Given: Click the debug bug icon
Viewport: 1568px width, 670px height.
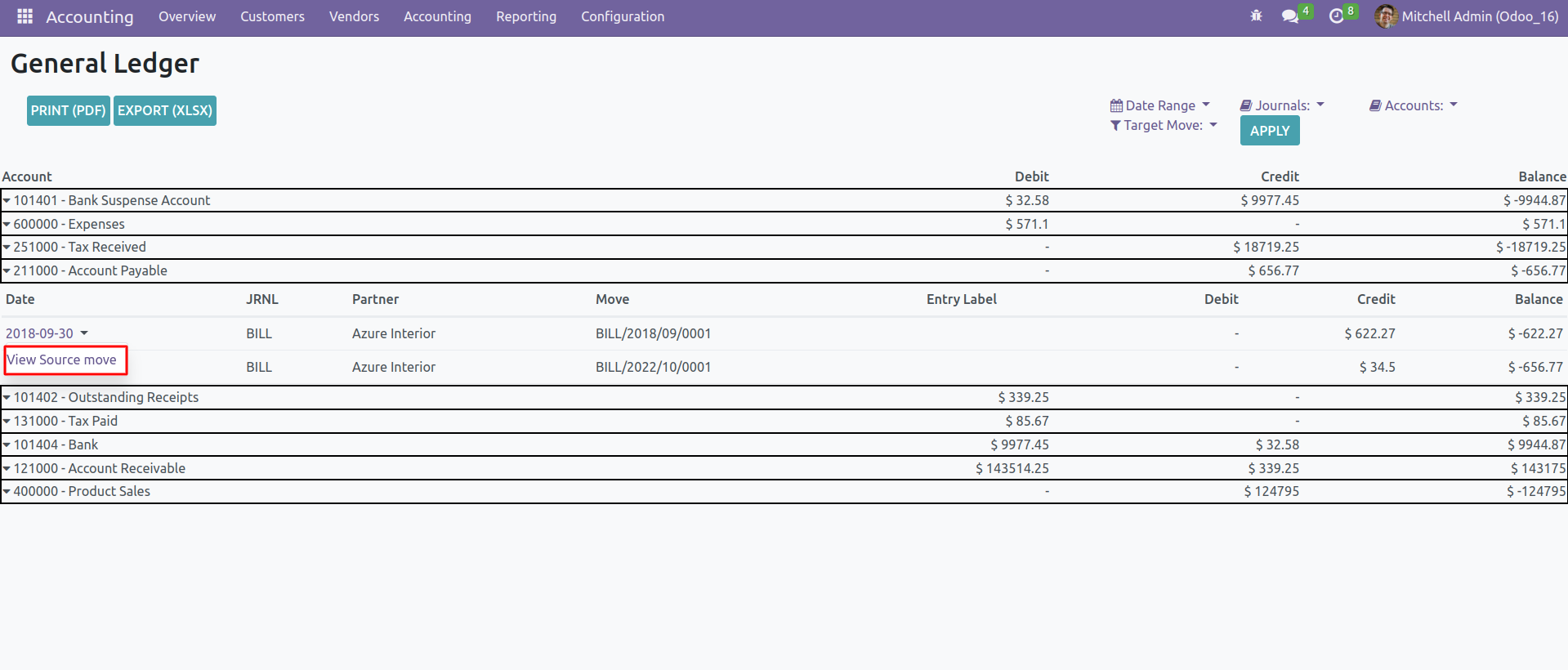Looking at the screenshot, I should tap(1256, 16).
